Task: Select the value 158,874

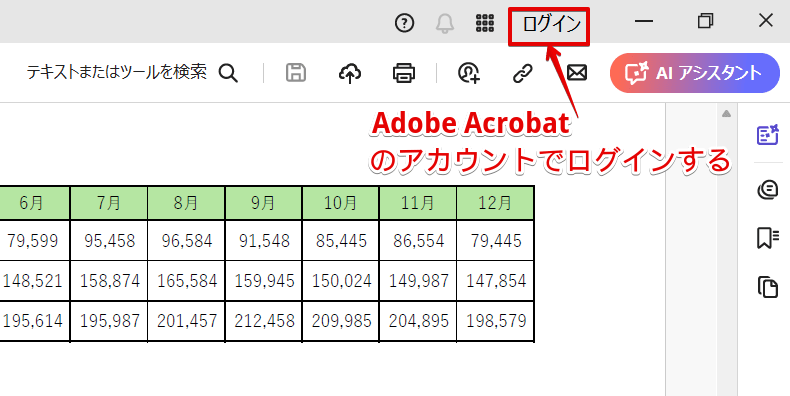Action: (x=110, y=281)
